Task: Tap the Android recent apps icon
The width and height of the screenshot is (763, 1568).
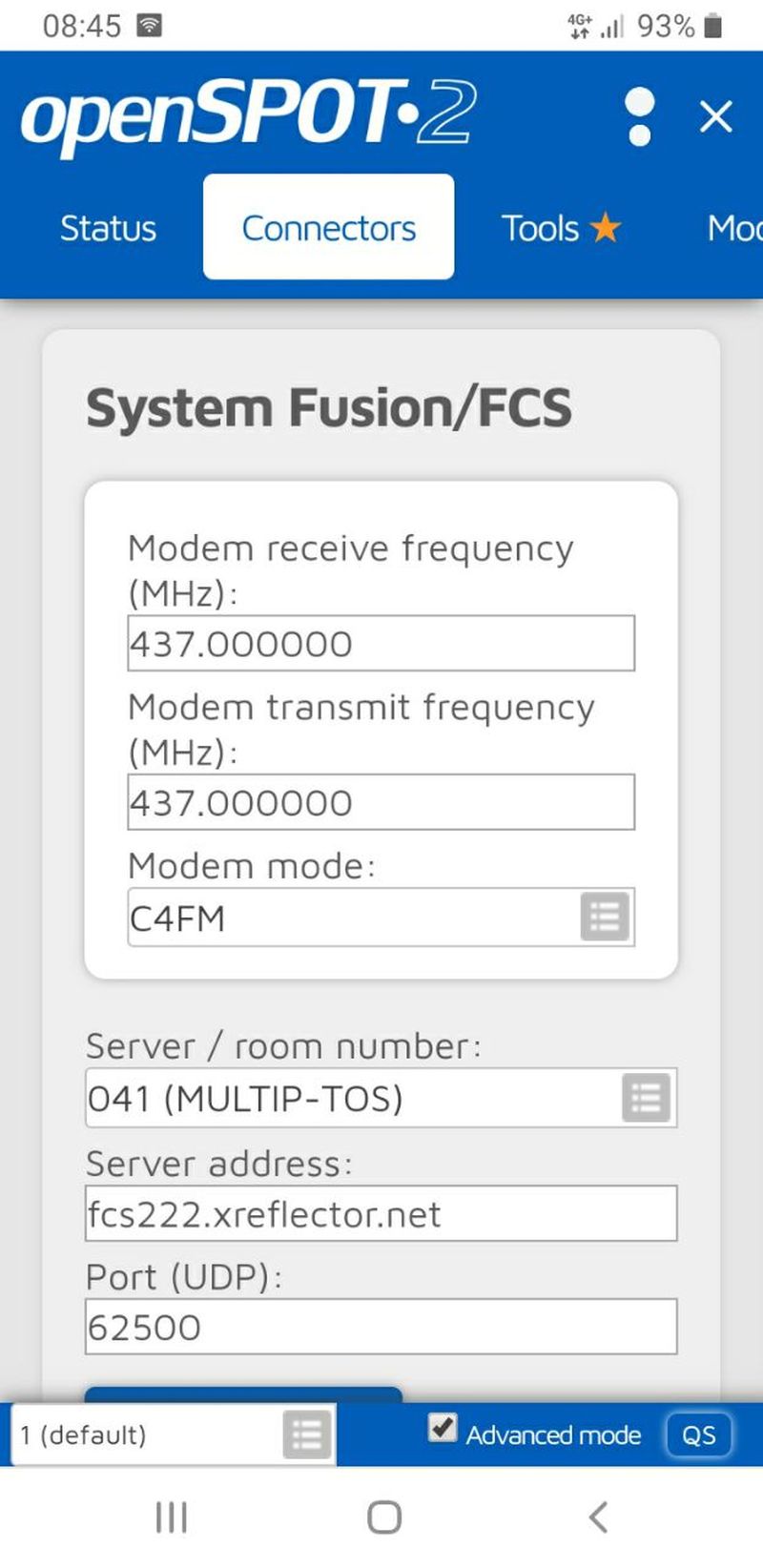Action: coord(171,1516)
